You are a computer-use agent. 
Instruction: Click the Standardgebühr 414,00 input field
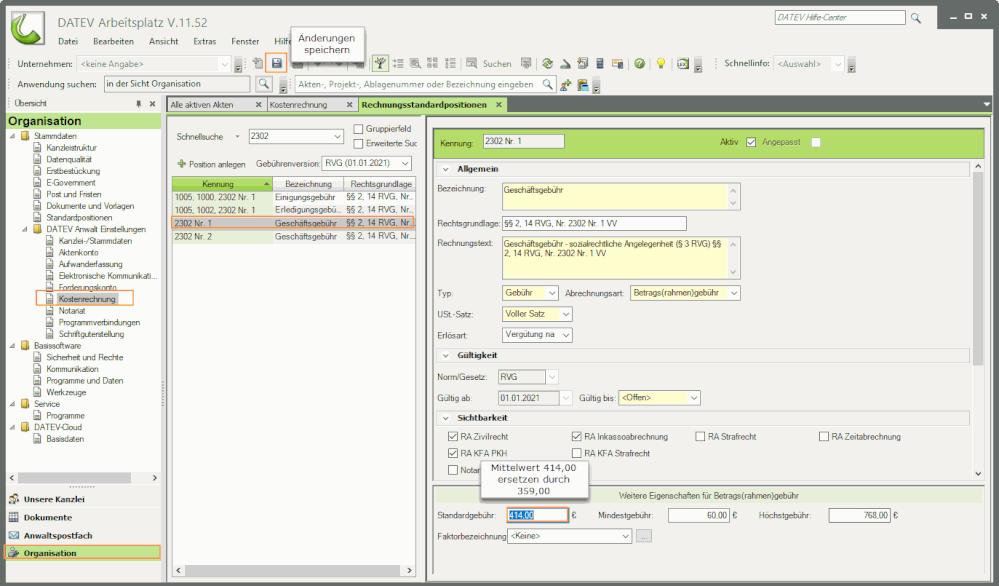537,515
